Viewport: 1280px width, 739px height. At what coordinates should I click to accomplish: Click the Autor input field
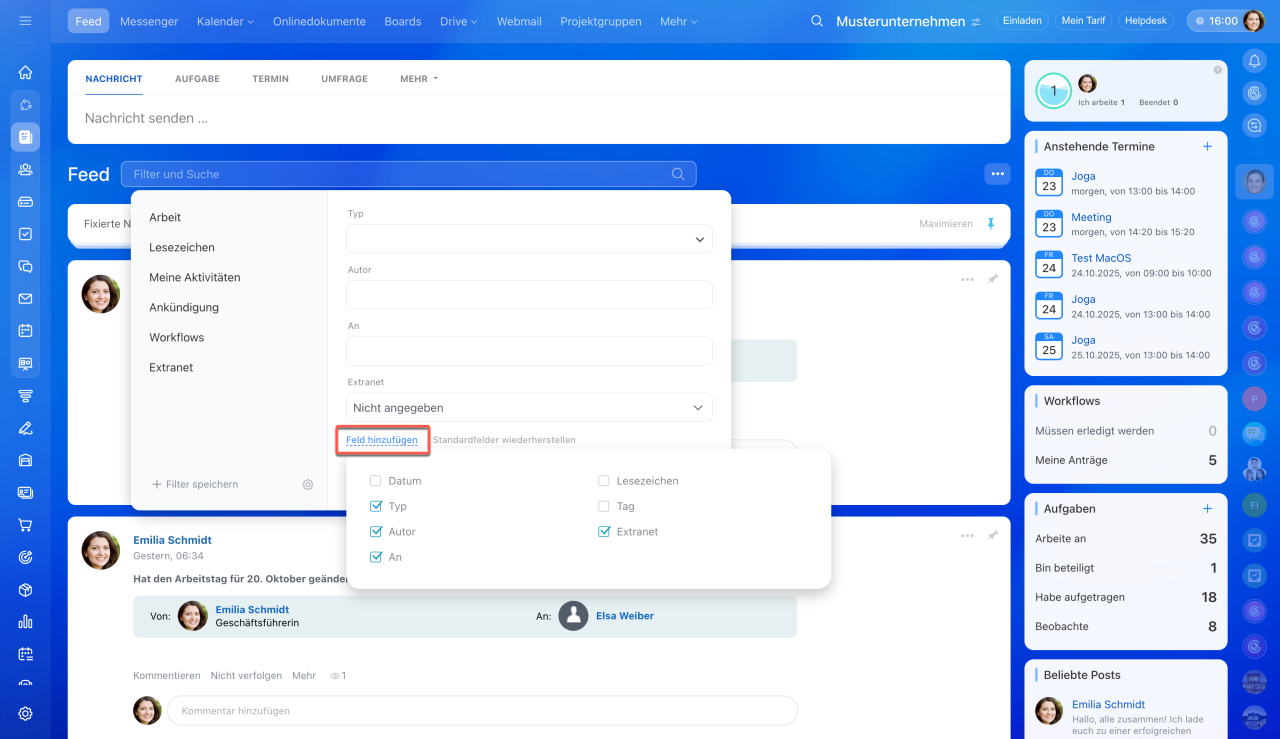529,295
